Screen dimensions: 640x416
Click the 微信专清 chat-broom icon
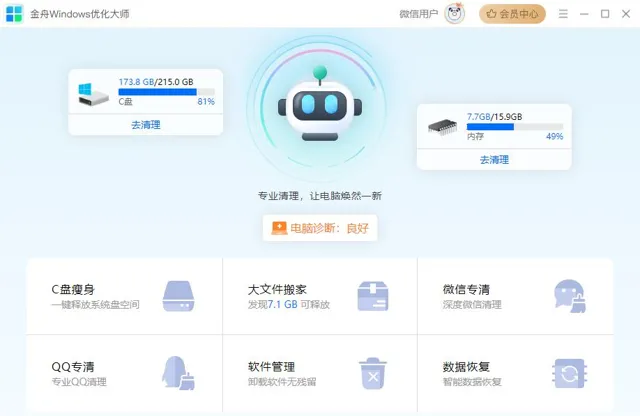570,296
